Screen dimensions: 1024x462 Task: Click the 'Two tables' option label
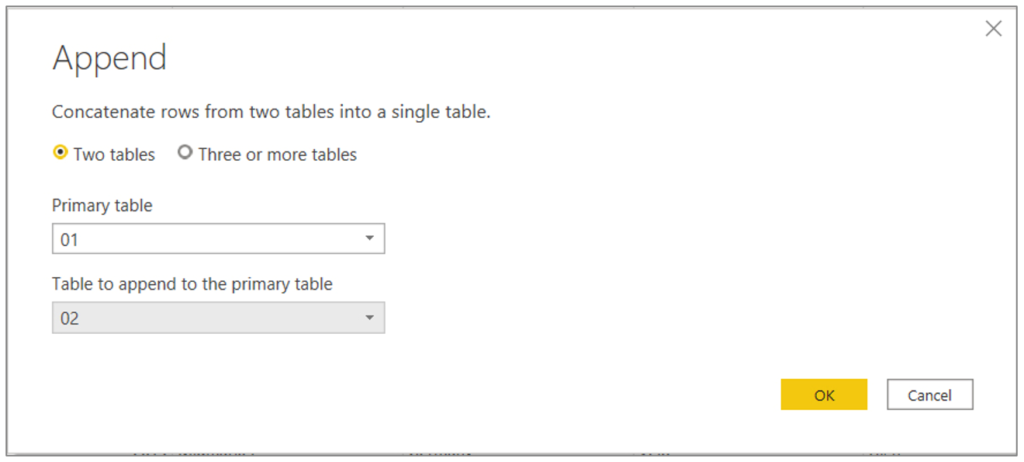(114, 154)
